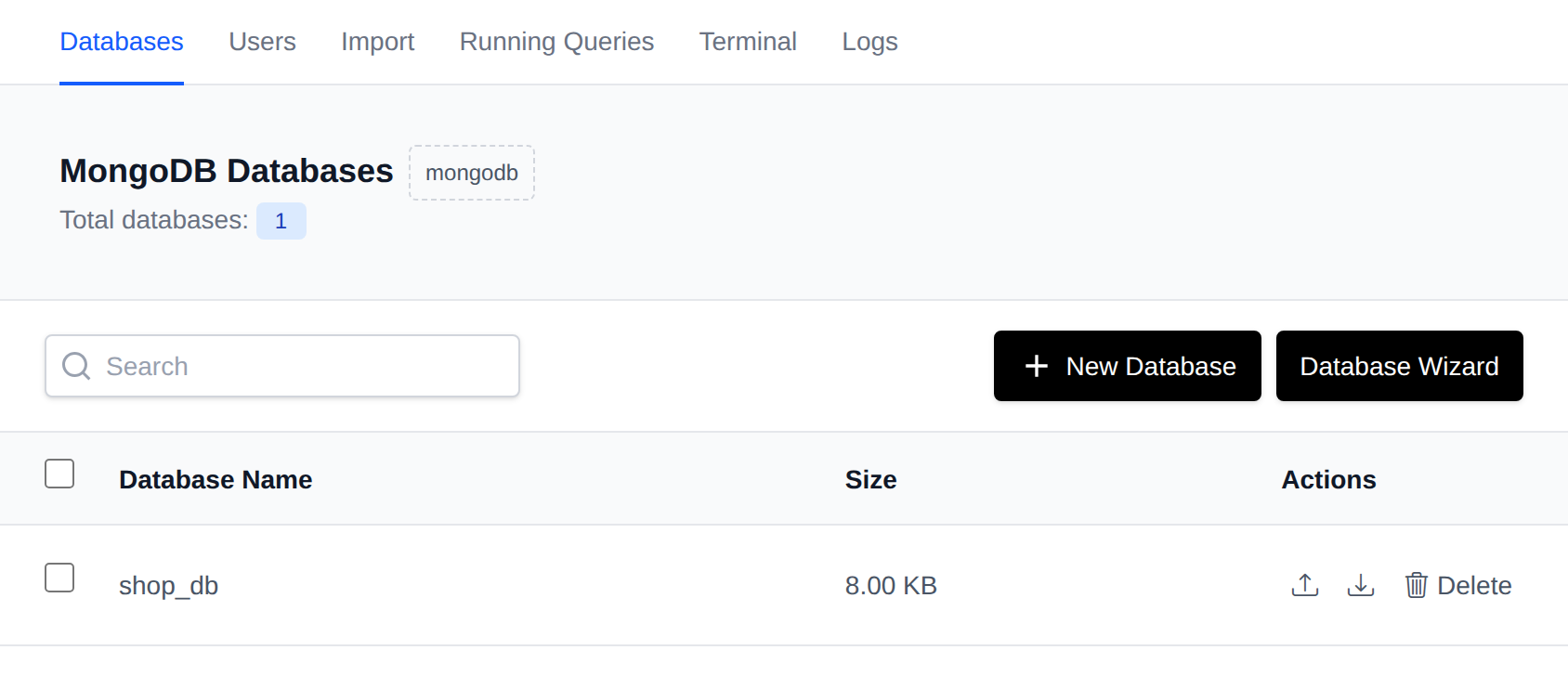
Task: Open the Databases tab
Action: coord(122,42)
